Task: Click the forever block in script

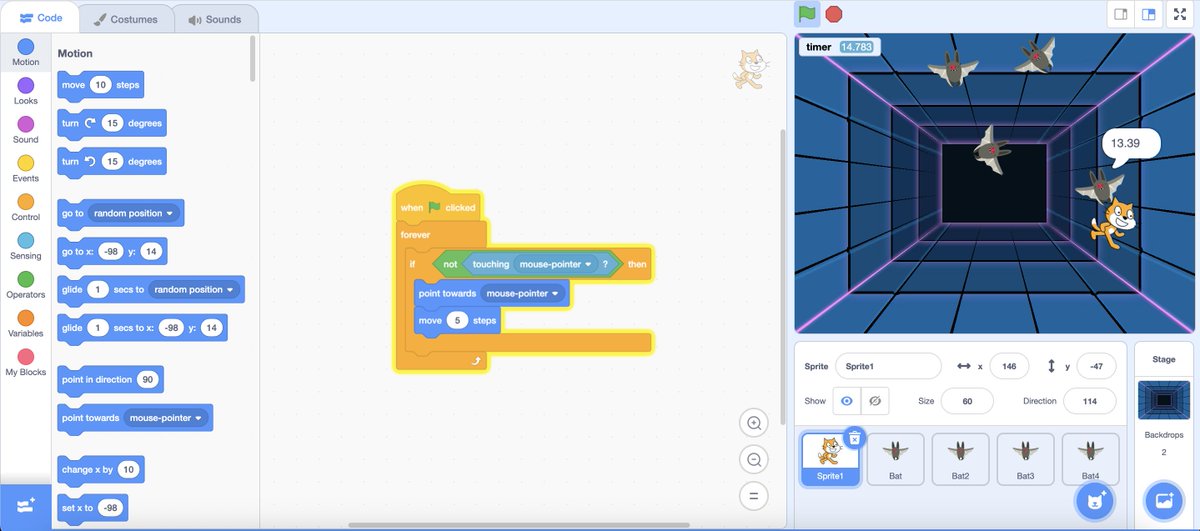Action: click(x=415, y=235)
